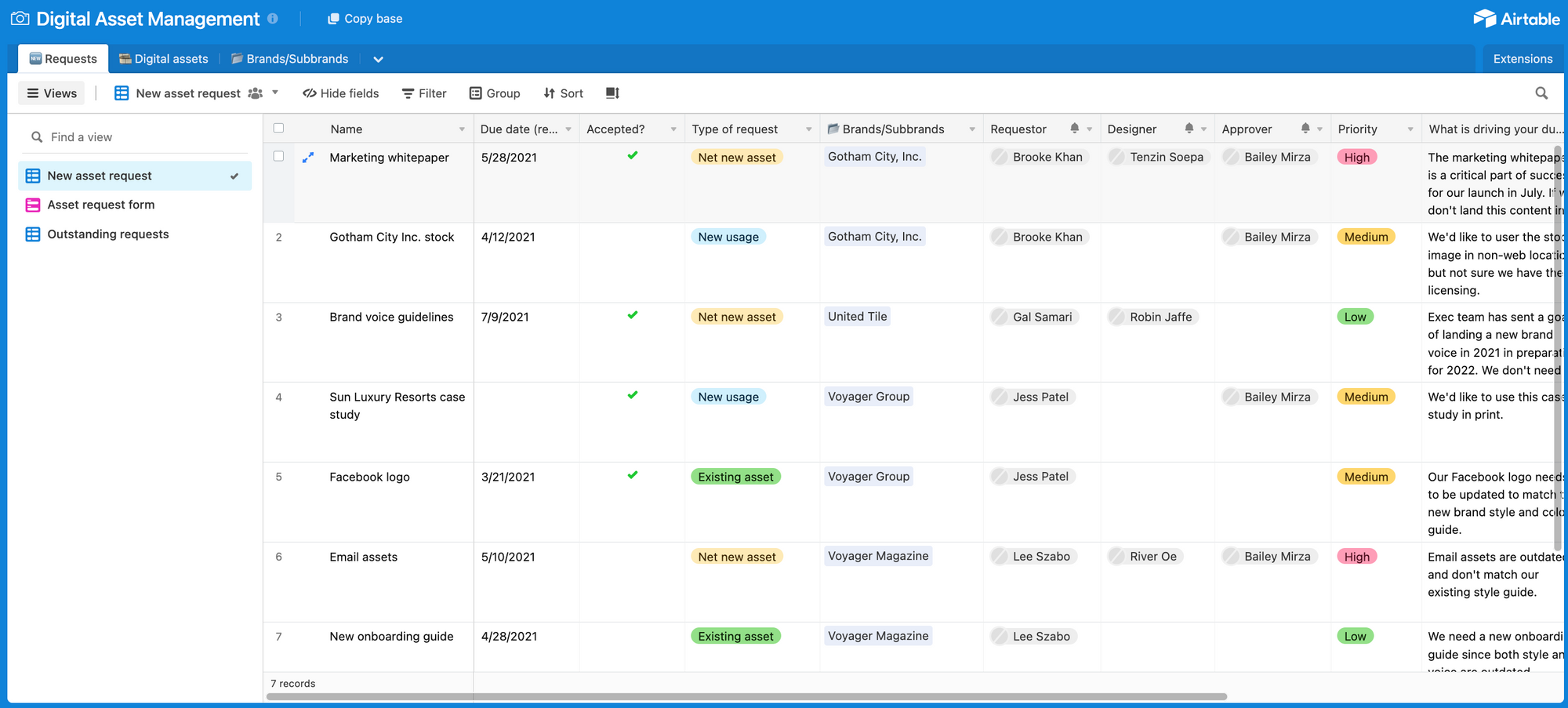
Task: Open the info icon next to base title
Action: point(272,18)
